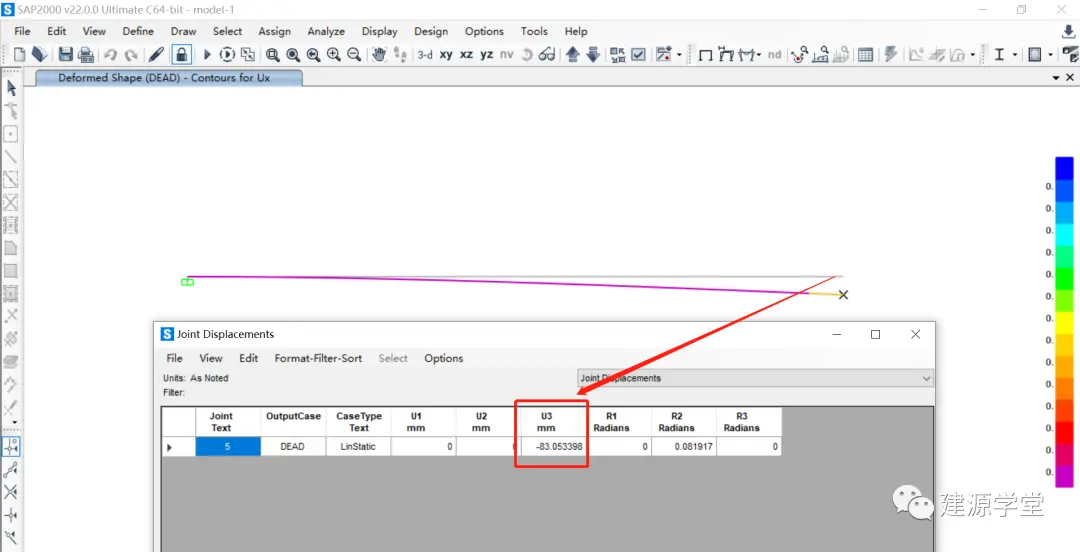Move up in list arrow icon
Image resolution: width=1080 pixels, height=552 pixels.
(572, 54)
